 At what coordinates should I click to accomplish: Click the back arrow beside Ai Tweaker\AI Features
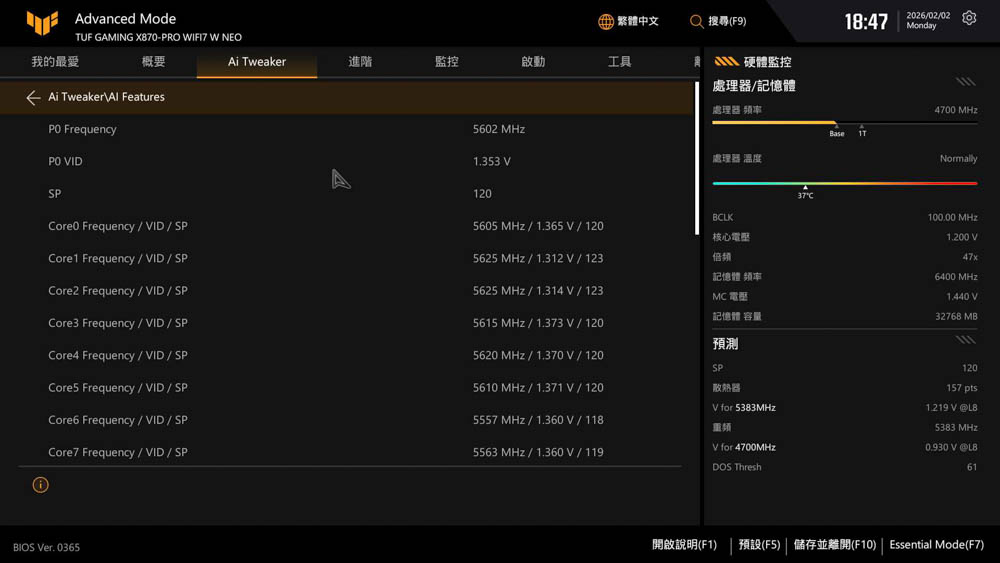click(x=33, y=98)
